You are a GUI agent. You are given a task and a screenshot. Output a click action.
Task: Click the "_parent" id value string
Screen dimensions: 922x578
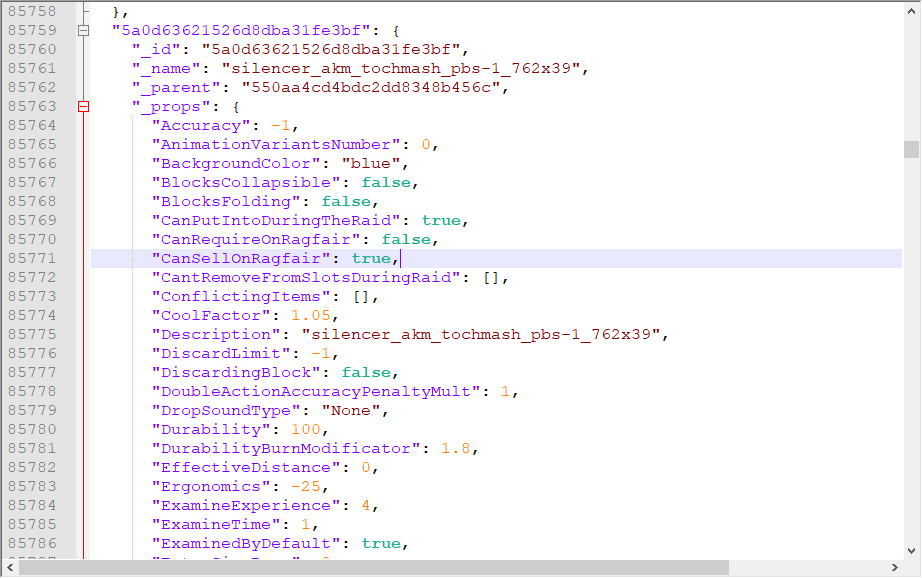[370, 88]
